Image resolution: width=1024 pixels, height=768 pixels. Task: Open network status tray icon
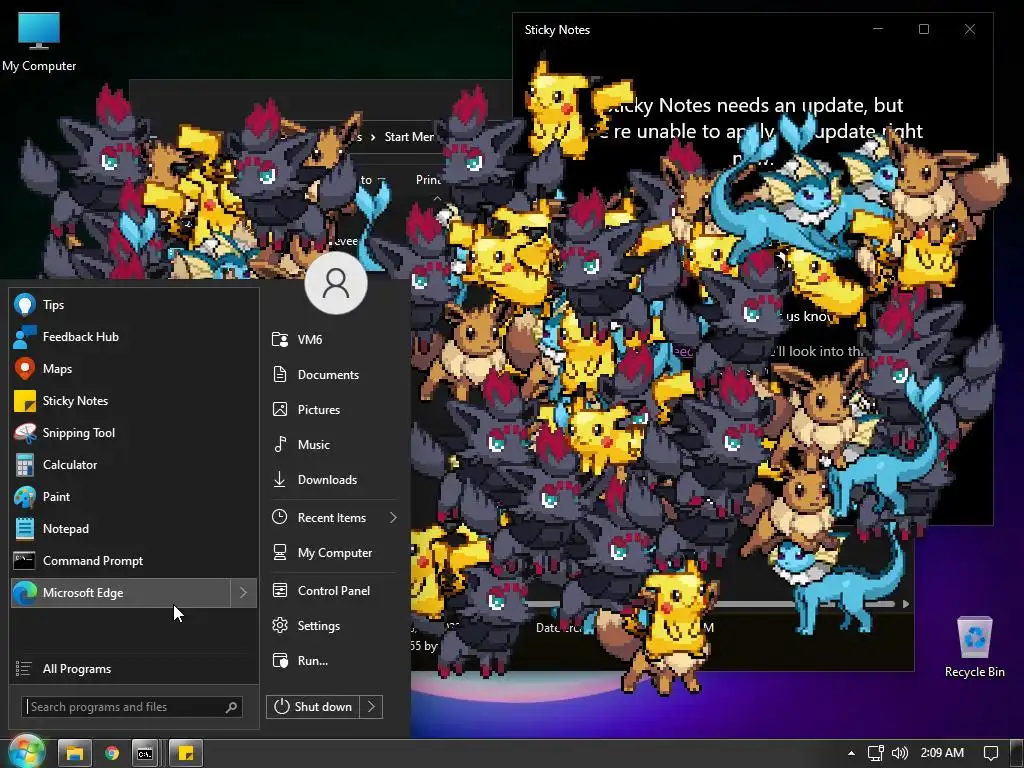point(875,753)
